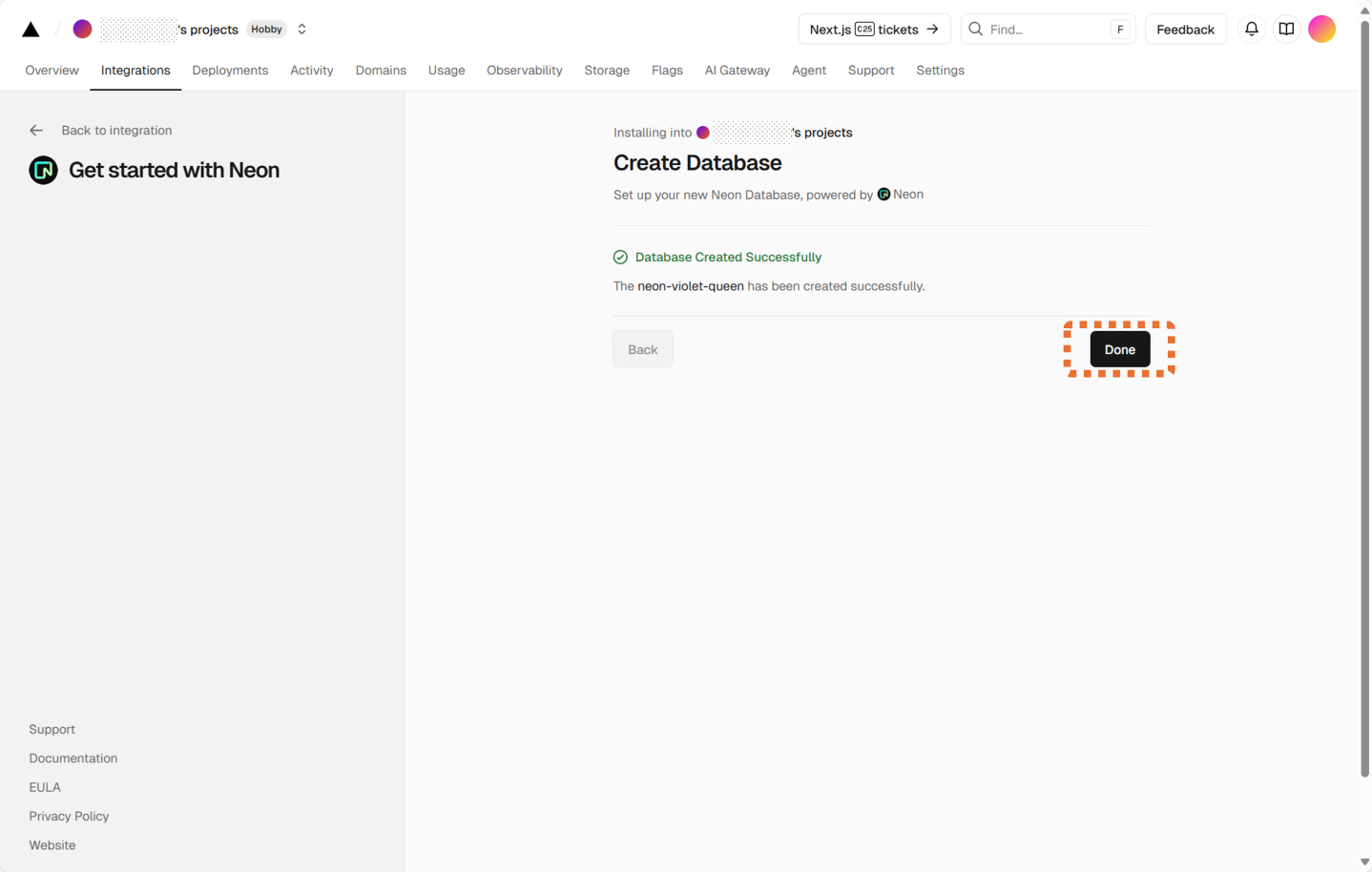The width and height of the screenshot is (1372, 872).
Task: Go to the Settings tab
Action: pos(940,71)
